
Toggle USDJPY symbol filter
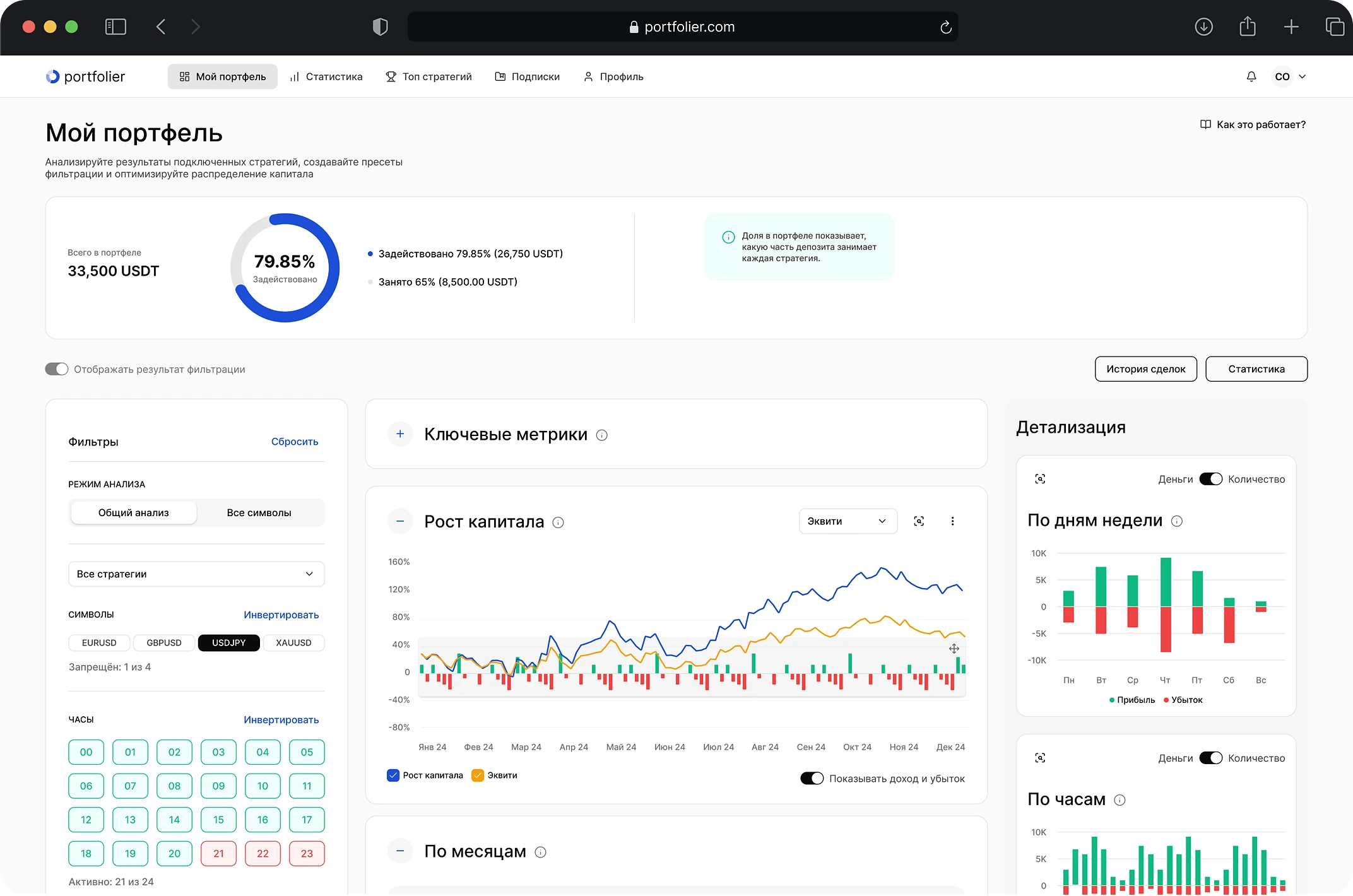pos(228,642)
